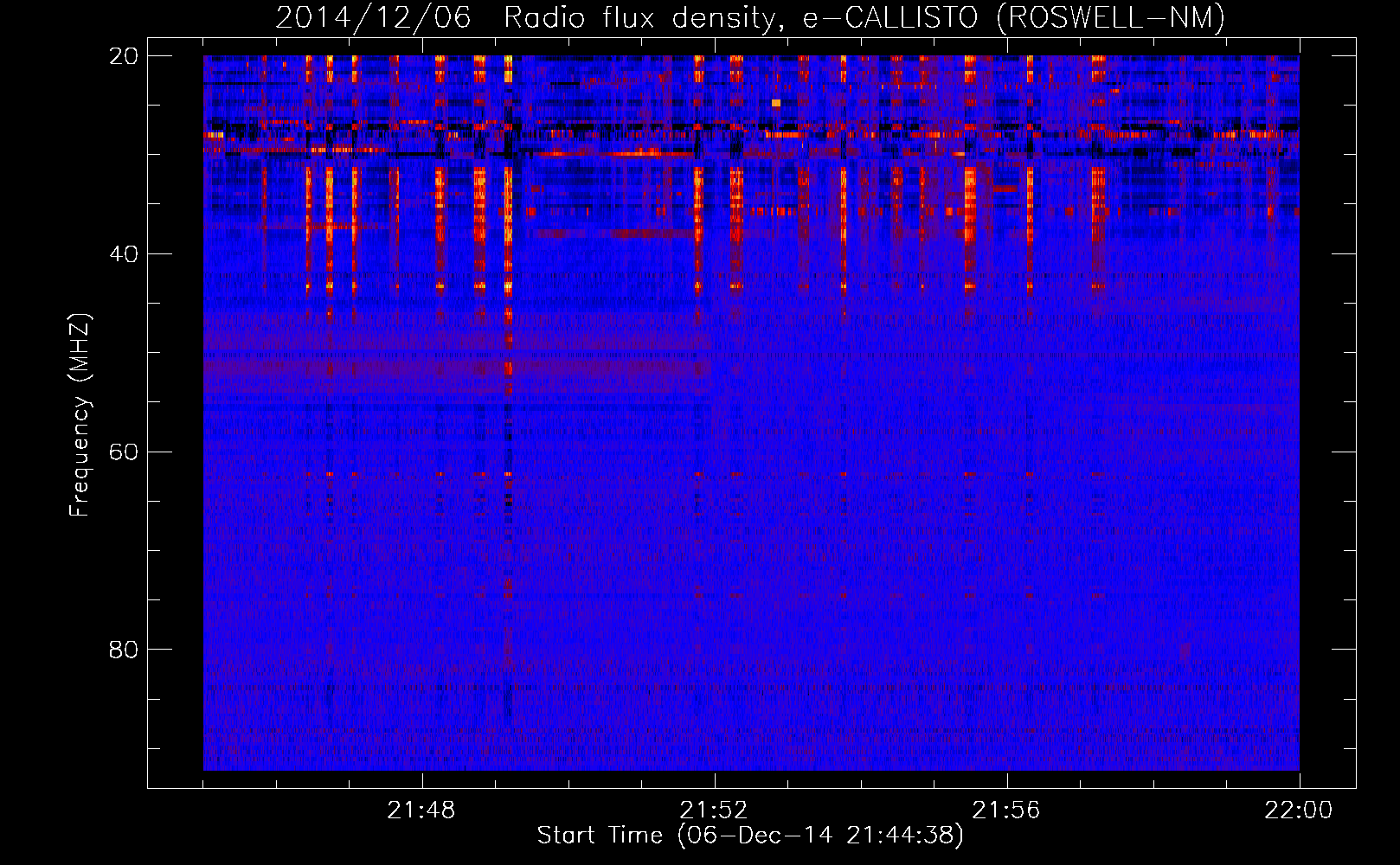Click the "22:00" time tick label
The height and width of the screenshot is (865, 1400).
1299,811
